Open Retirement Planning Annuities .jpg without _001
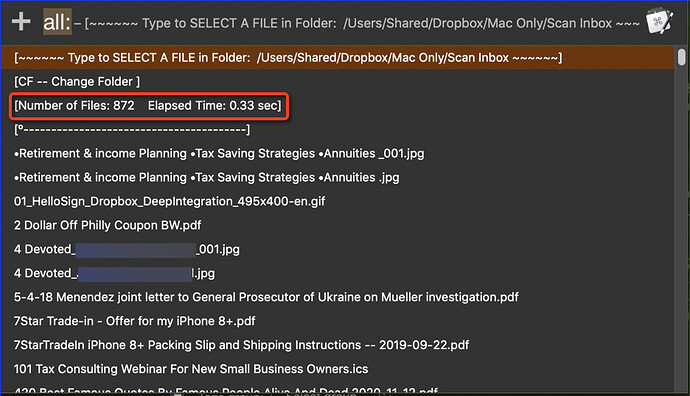 (x=337, y=177)
